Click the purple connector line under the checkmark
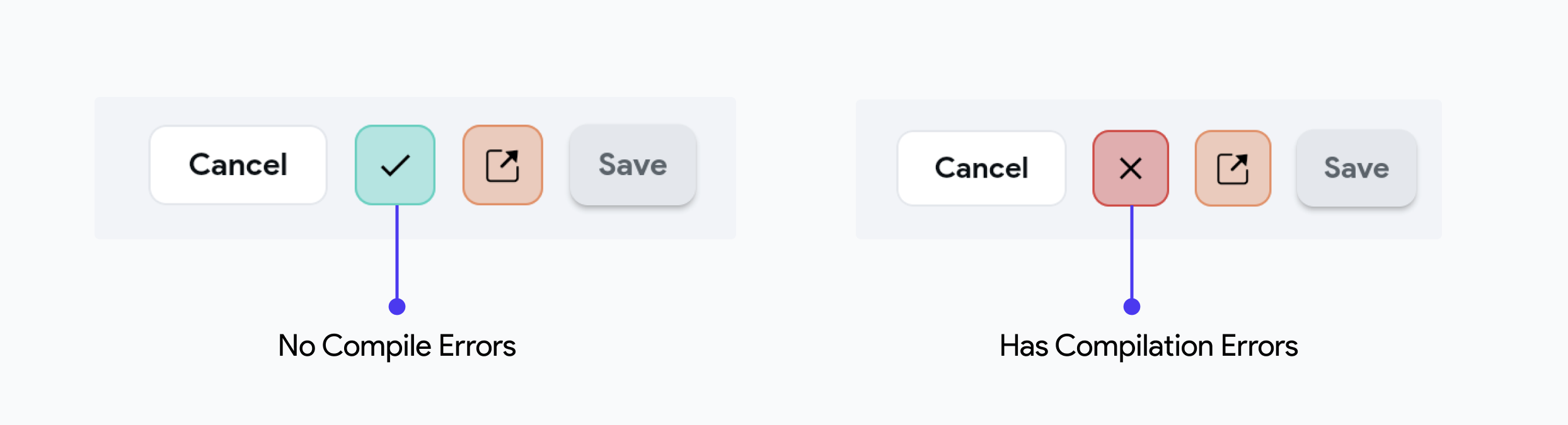 (397, 252)
